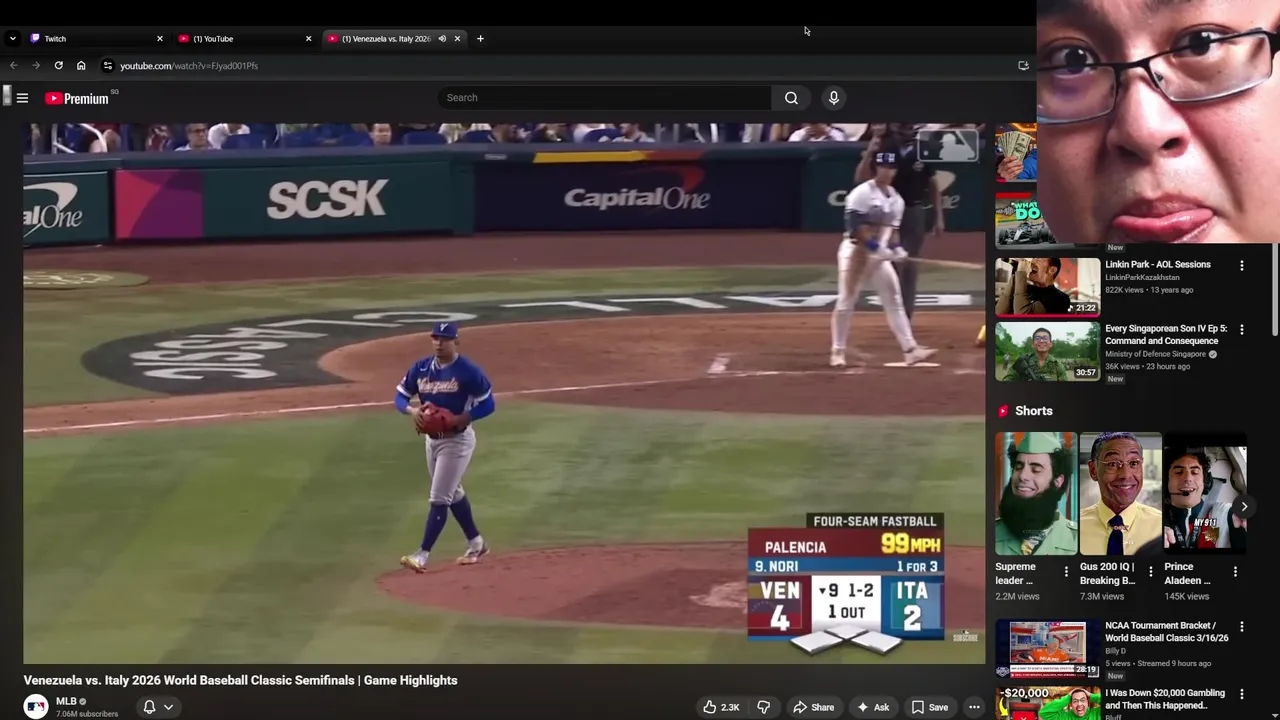Start voice search with the microphone icon
This screenshot has height=720, width=1280.
[833, 98]
